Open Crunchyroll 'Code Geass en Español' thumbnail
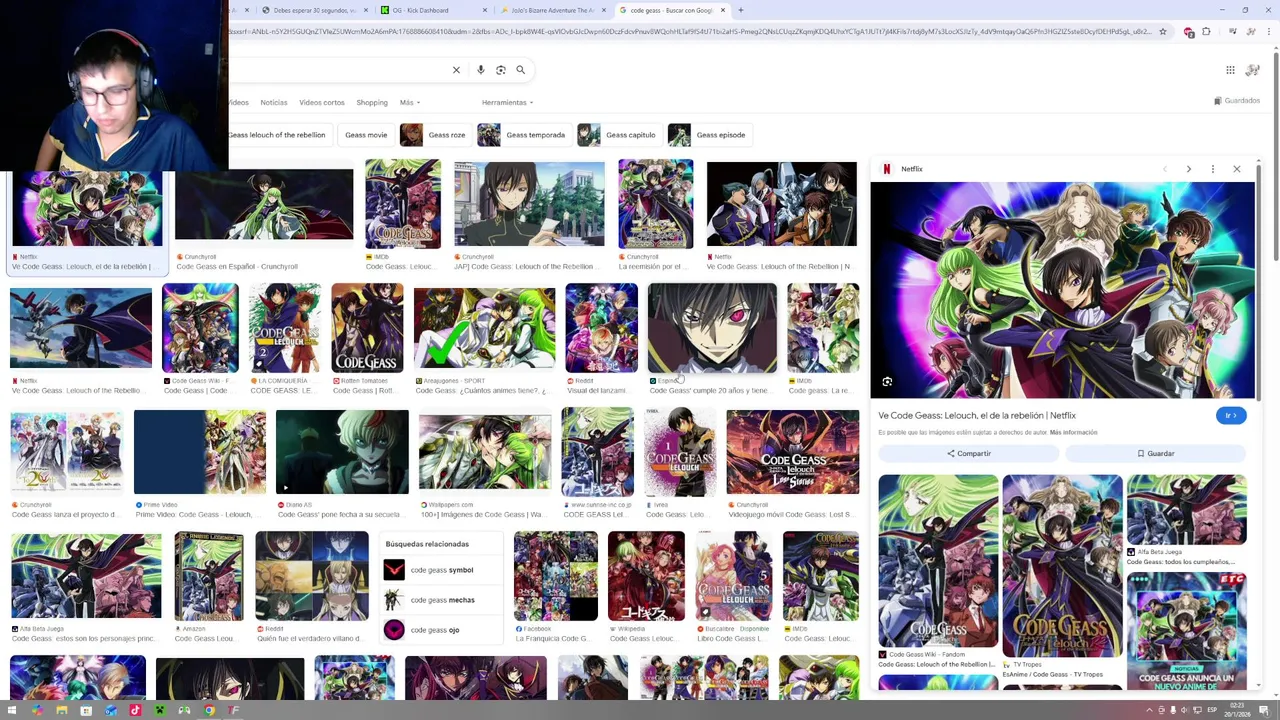 pyautogui.click(x=264, y=205)
